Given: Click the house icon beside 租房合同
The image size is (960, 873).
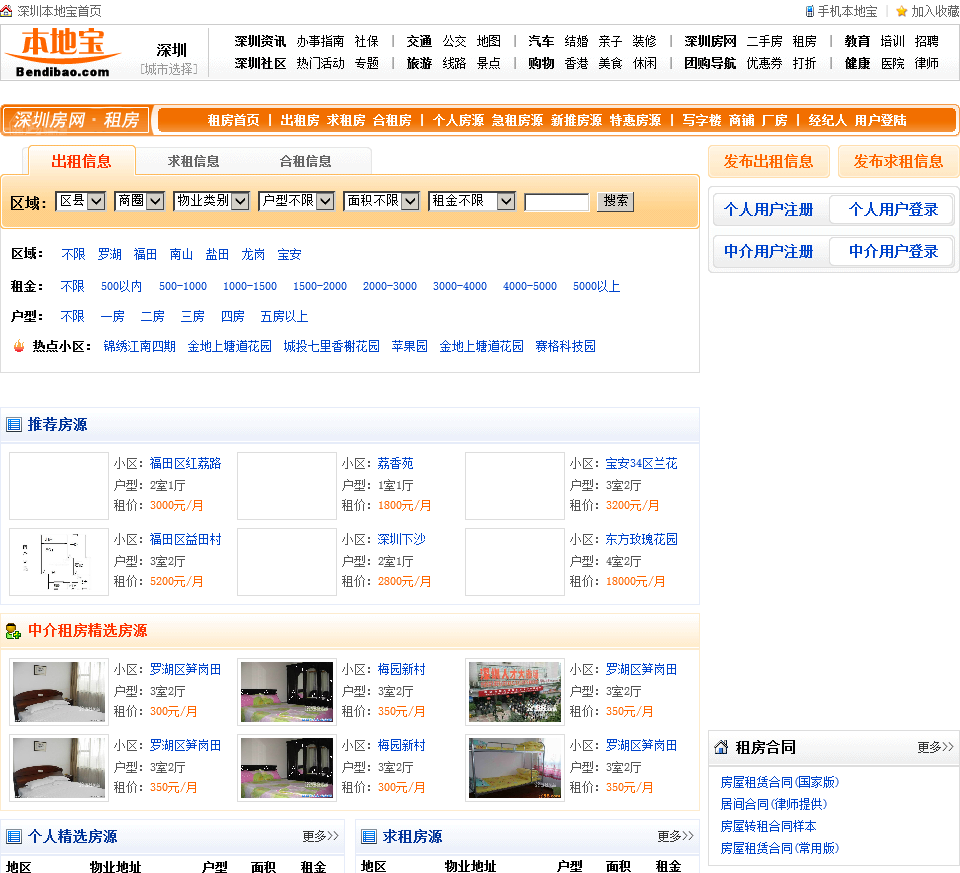Looking at the screenshot, I should (x=721, y=747).
